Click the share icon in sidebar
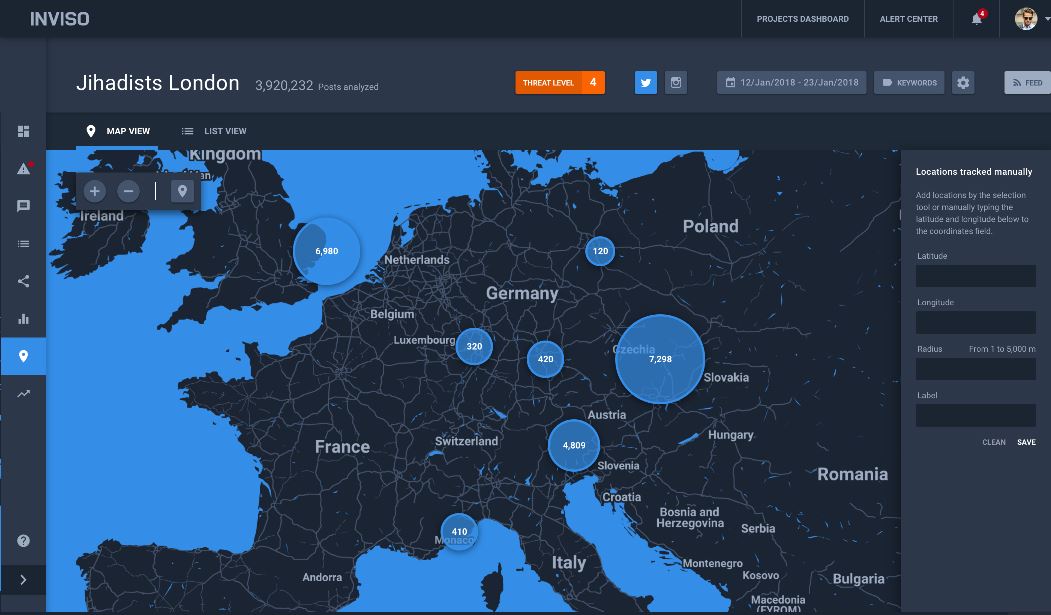Screen dimensions: 1051x615 pyautogui.click(x=23, y=281)
